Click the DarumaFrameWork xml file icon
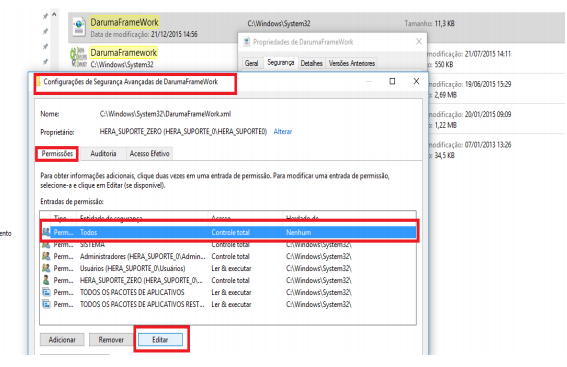The height and width of the screenshot is (367, 567). tap(79, 26)
